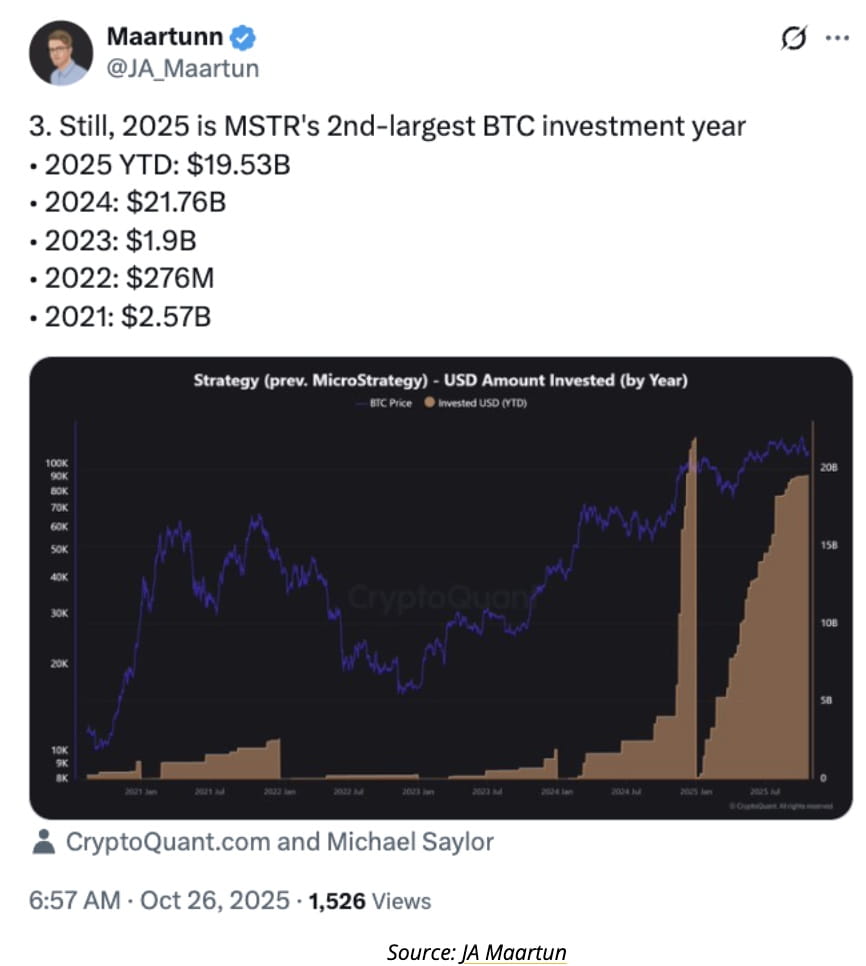View the 1,526 Views analytics
The image size is (866, 966).
point(370,901)
